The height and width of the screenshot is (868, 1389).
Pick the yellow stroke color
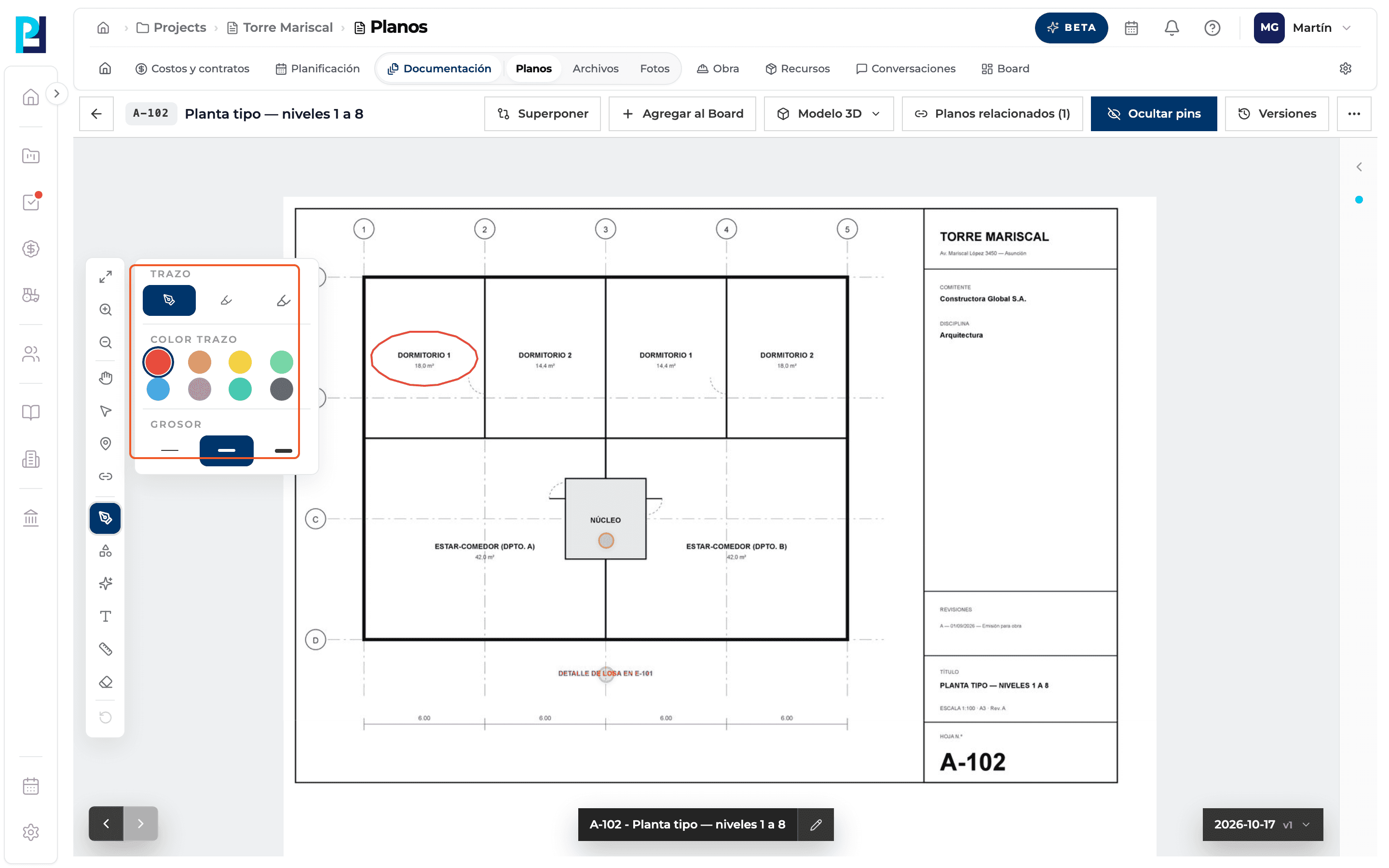click(x=240, y=362)
